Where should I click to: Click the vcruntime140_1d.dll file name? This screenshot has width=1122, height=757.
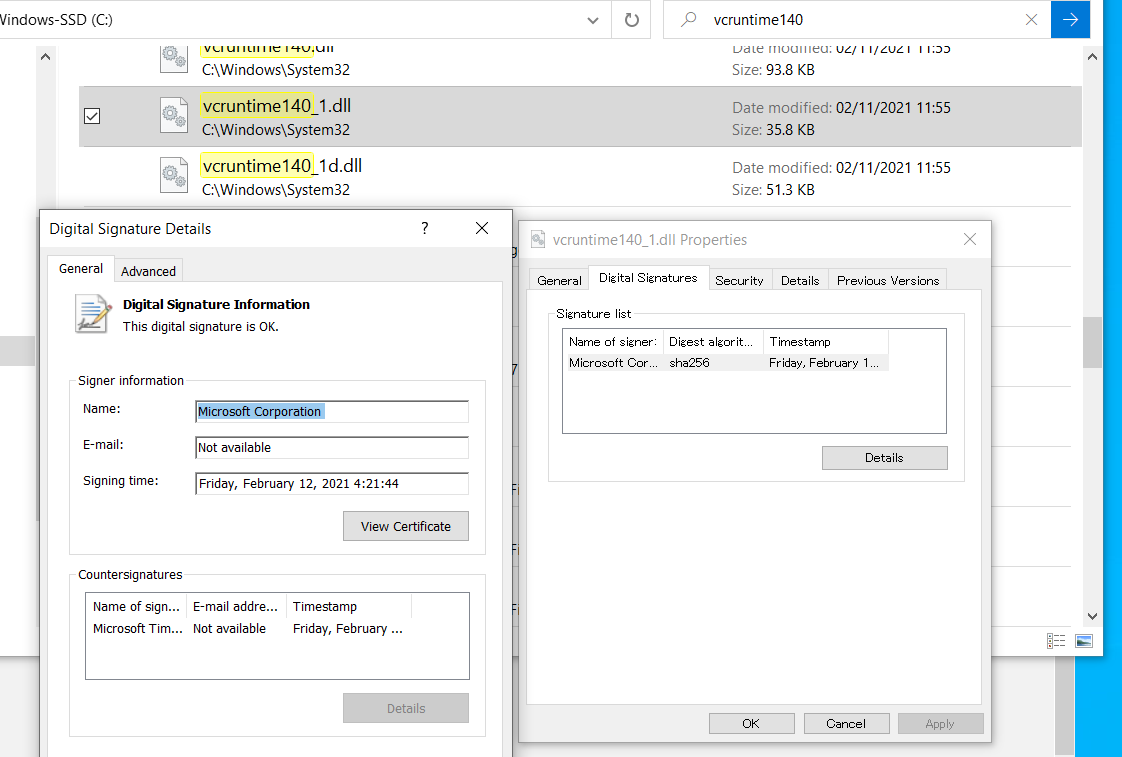tap(282, 166)
